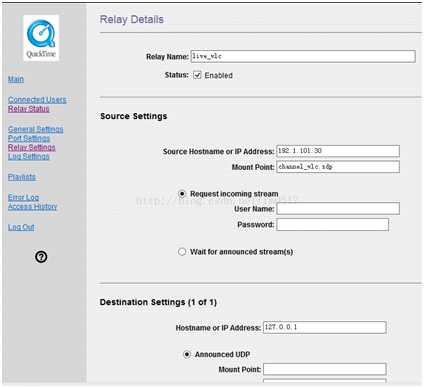Click the QuickTime logo icon
The width and height of the screenshot is (424, 388).
pos(41,38)
